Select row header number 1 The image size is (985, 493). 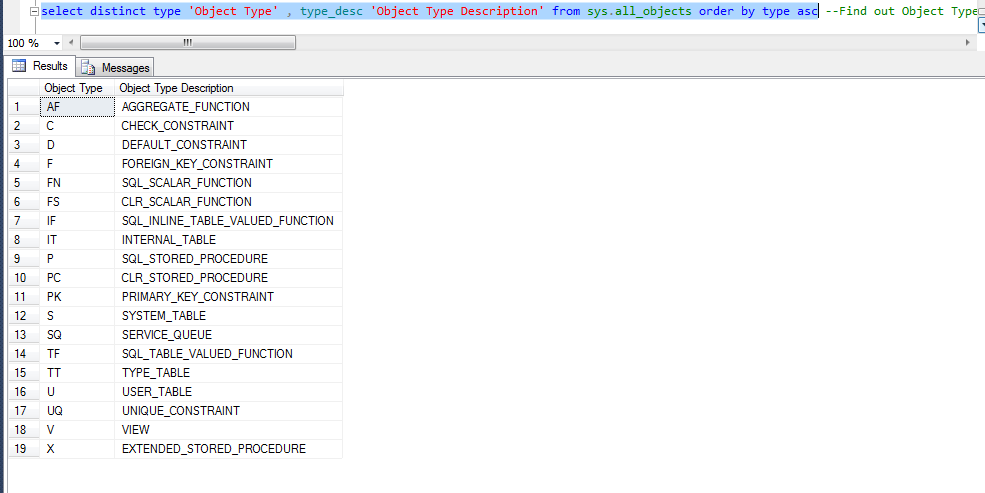coord(24,107)
